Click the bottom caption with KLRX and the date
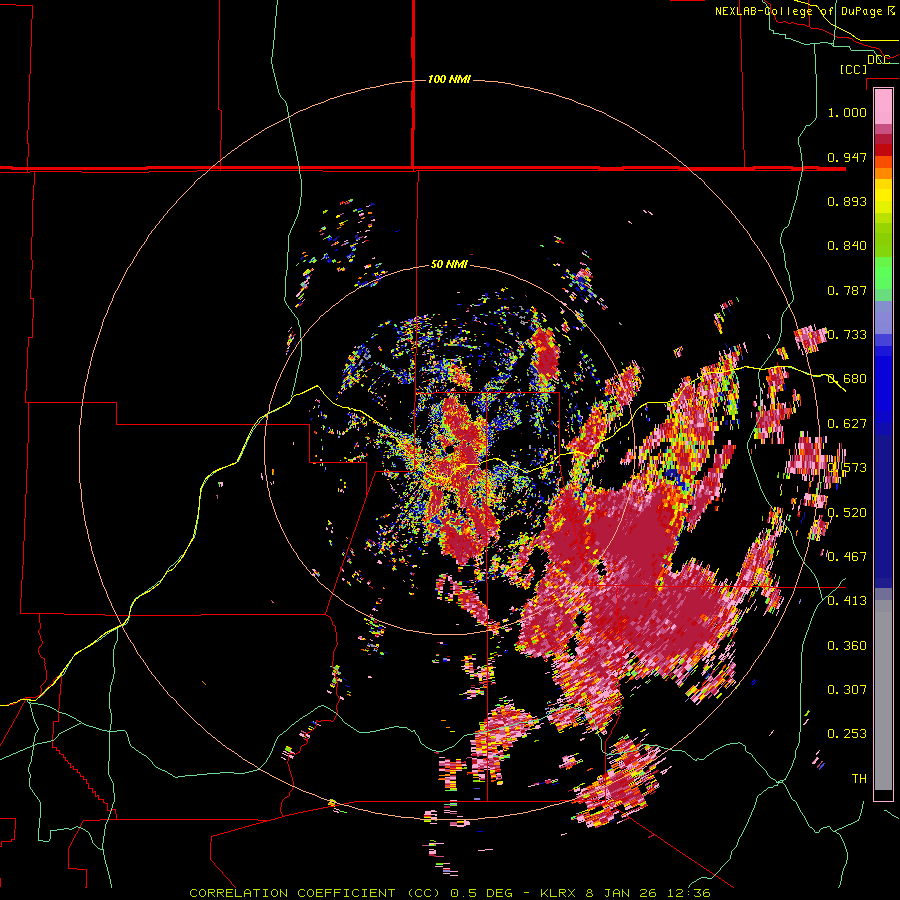 (x=450, y=893)
